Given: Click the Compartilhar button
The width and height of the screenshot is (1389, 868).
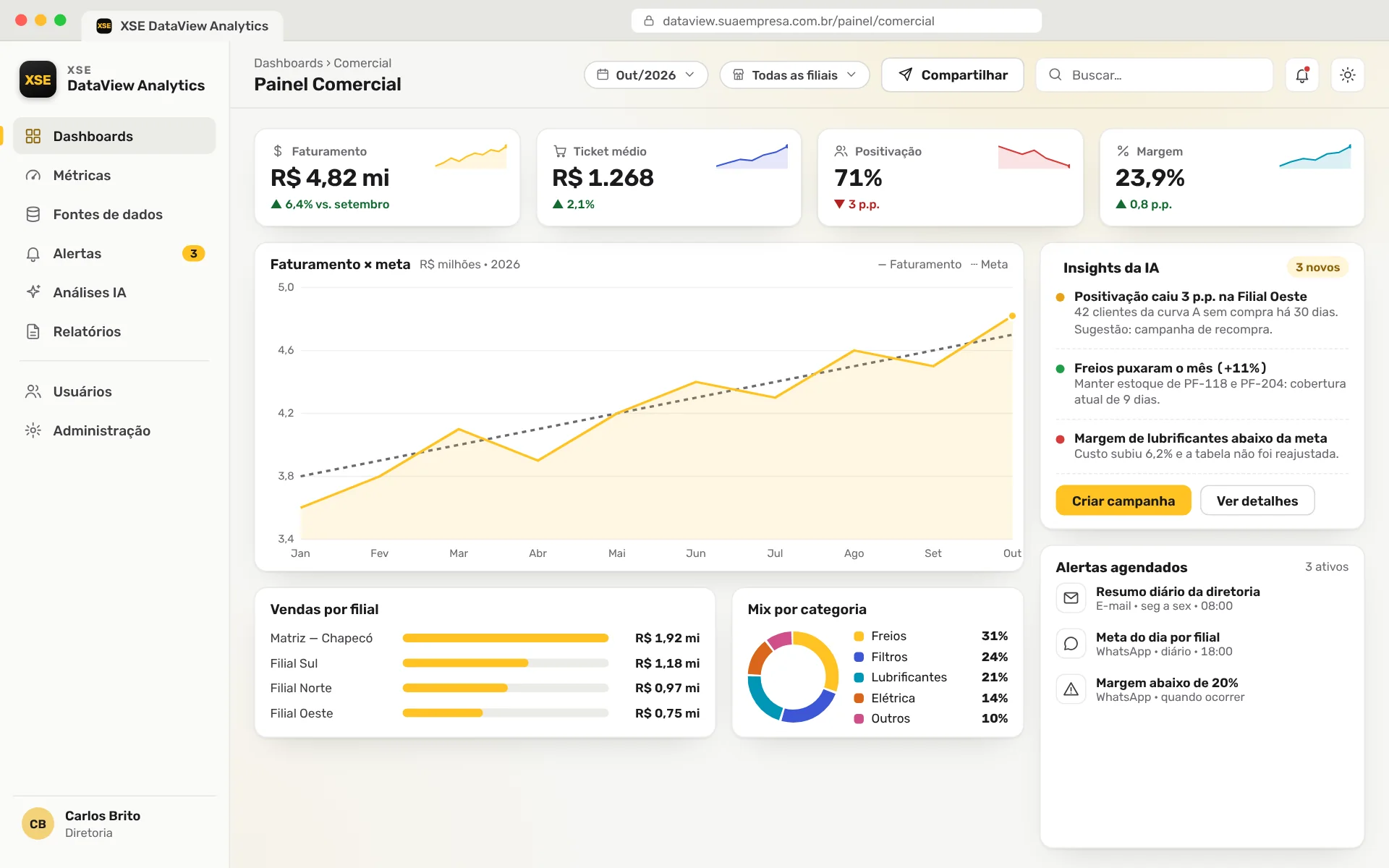Looking at the screenshot, I should click(x=952, y=75).
